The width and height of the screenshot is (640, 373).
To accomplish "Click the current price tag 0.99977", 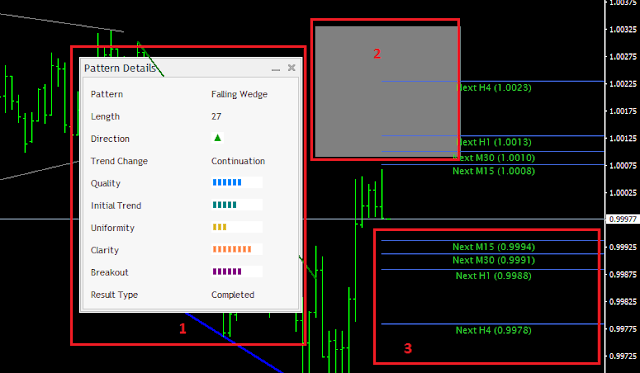I will pos(622,220).
